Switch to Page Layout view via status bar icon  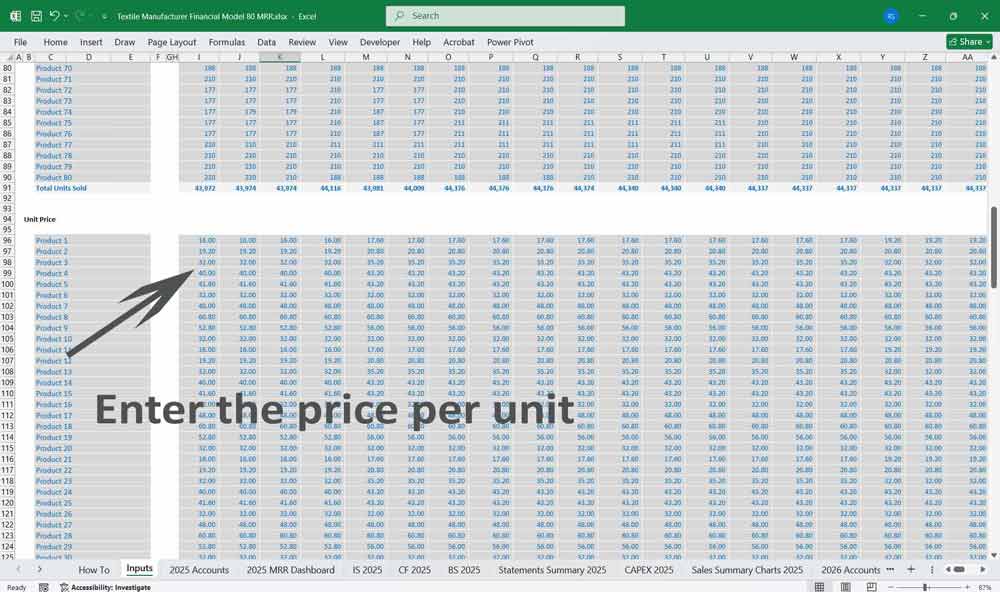[844, 585]
